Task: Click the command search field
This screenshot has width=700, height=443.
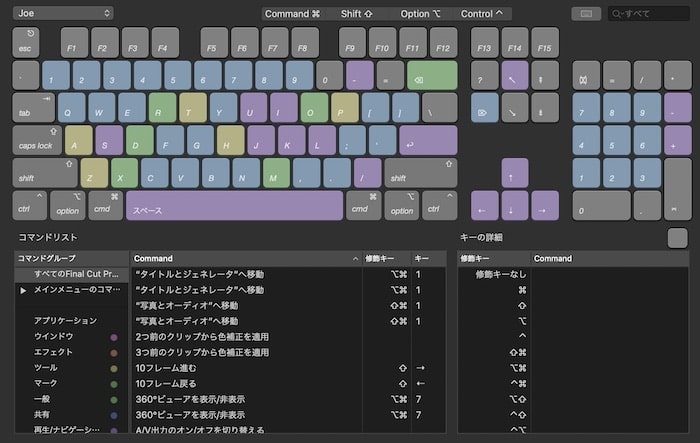Action: (649, 14)
